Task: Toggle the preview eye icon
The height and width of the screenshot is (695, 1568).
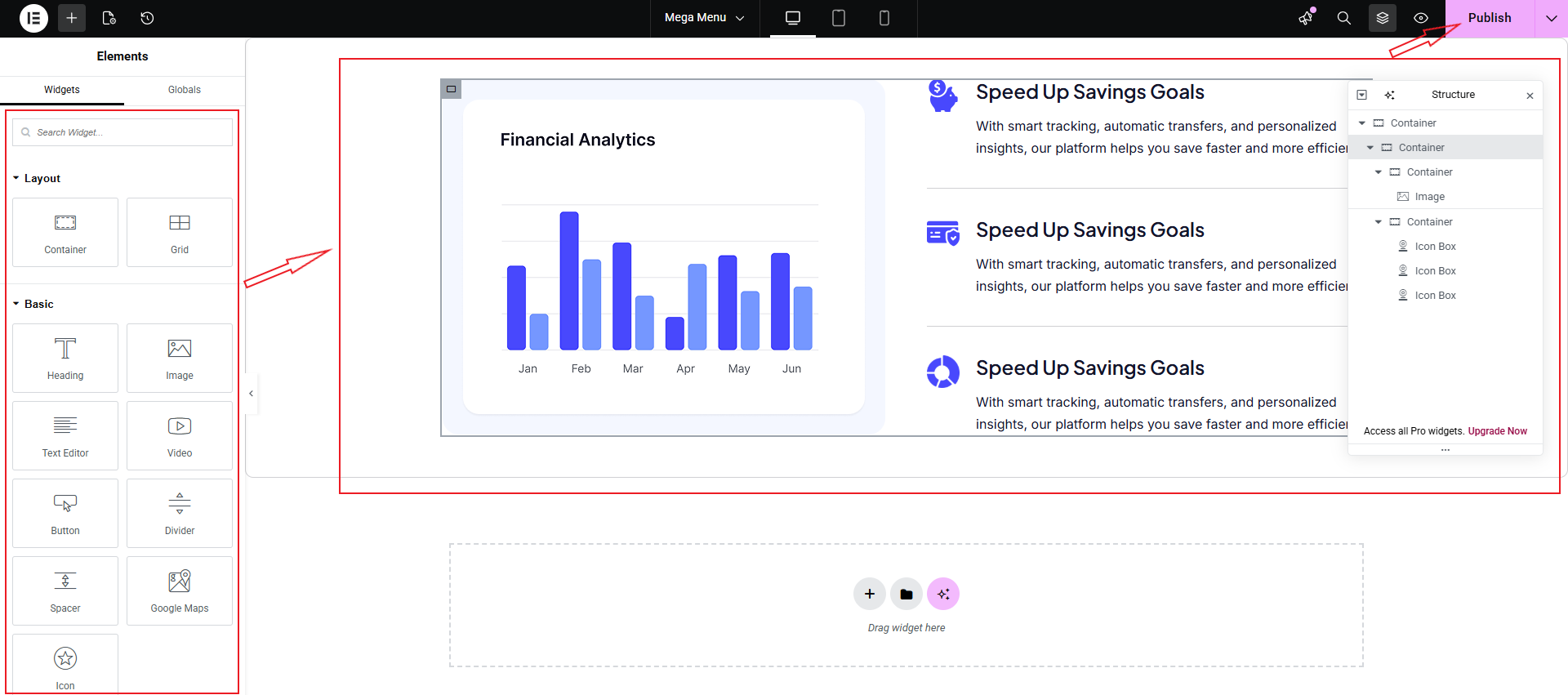Action: 1421,18
